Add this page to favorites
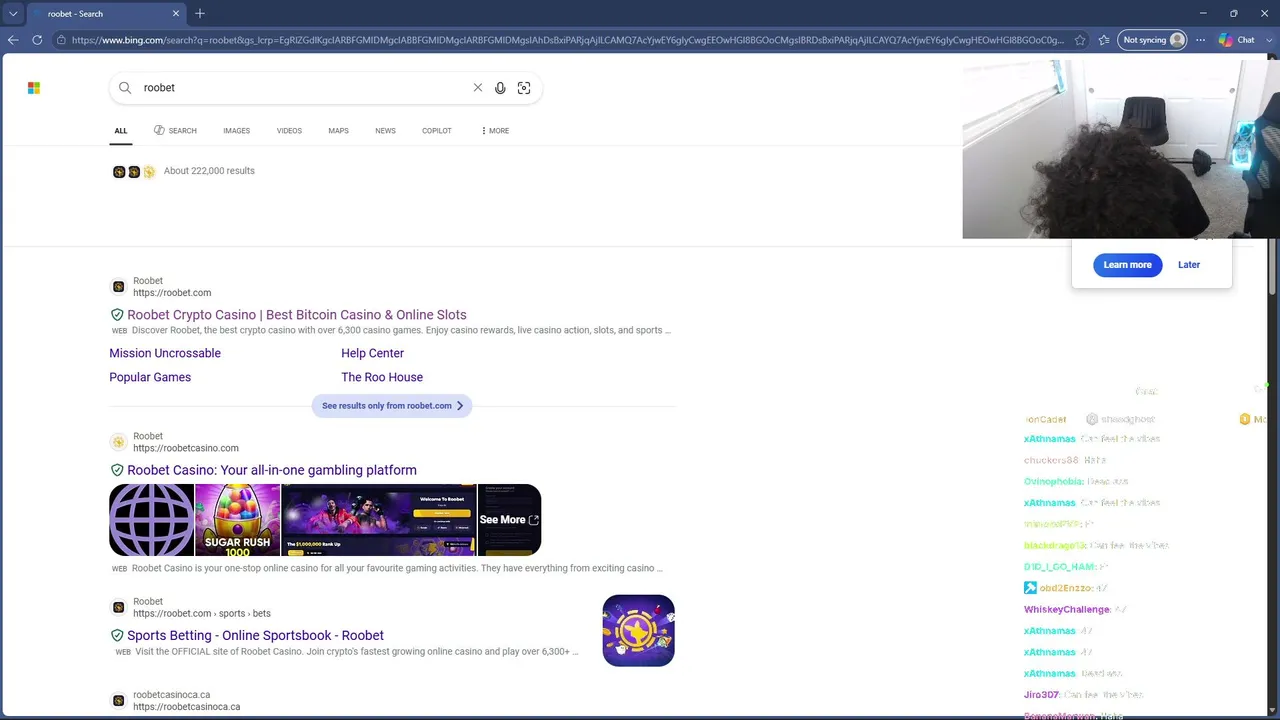 pos(1080,40)
